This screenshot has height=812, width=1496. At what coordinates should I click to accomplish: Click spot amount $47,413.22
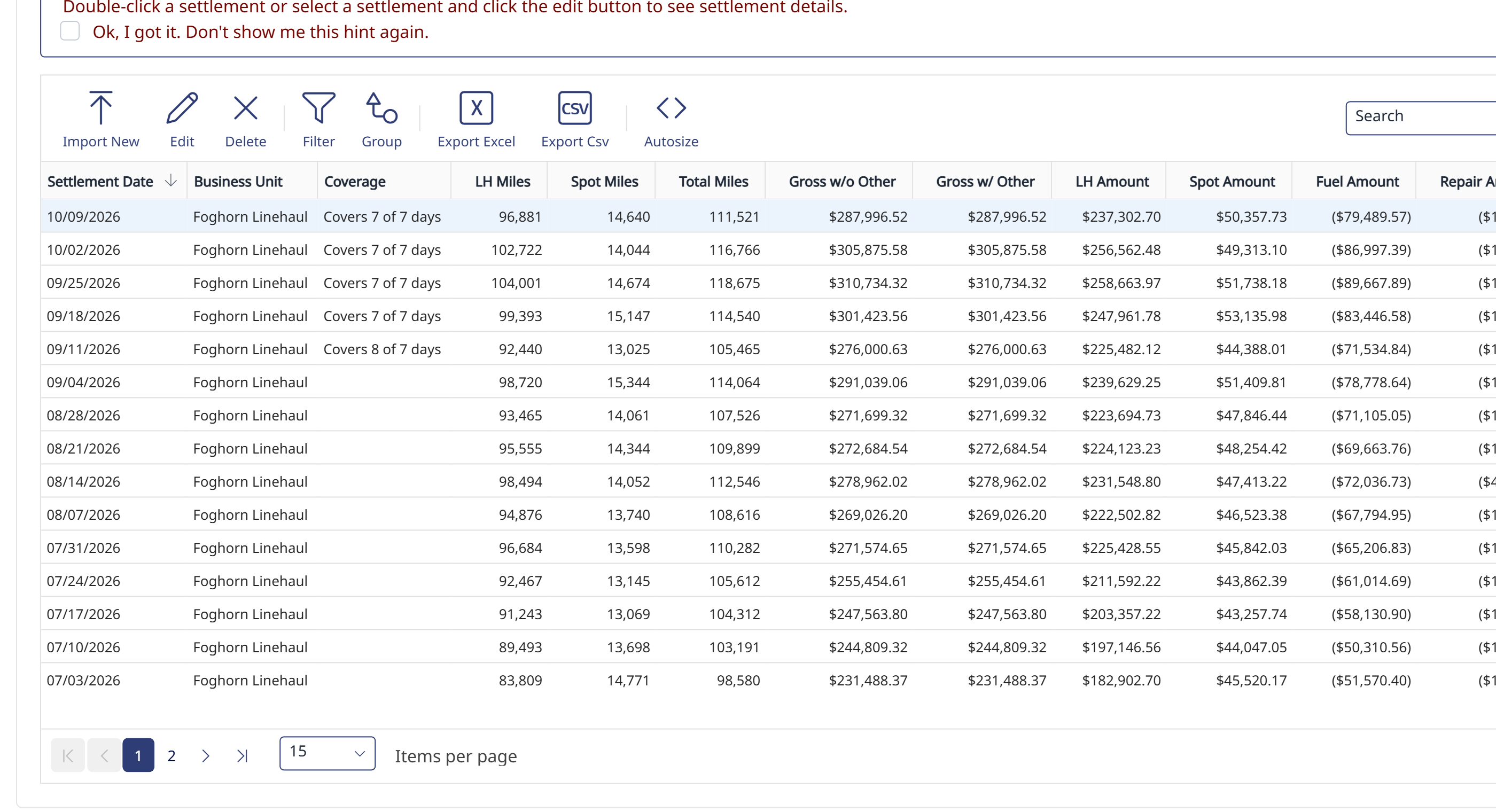pos(1251,481)
